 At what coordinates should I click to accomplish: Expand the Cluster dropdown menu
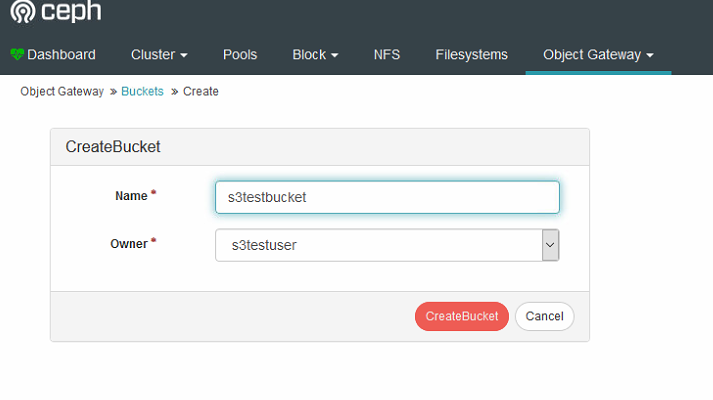[159, 55]
